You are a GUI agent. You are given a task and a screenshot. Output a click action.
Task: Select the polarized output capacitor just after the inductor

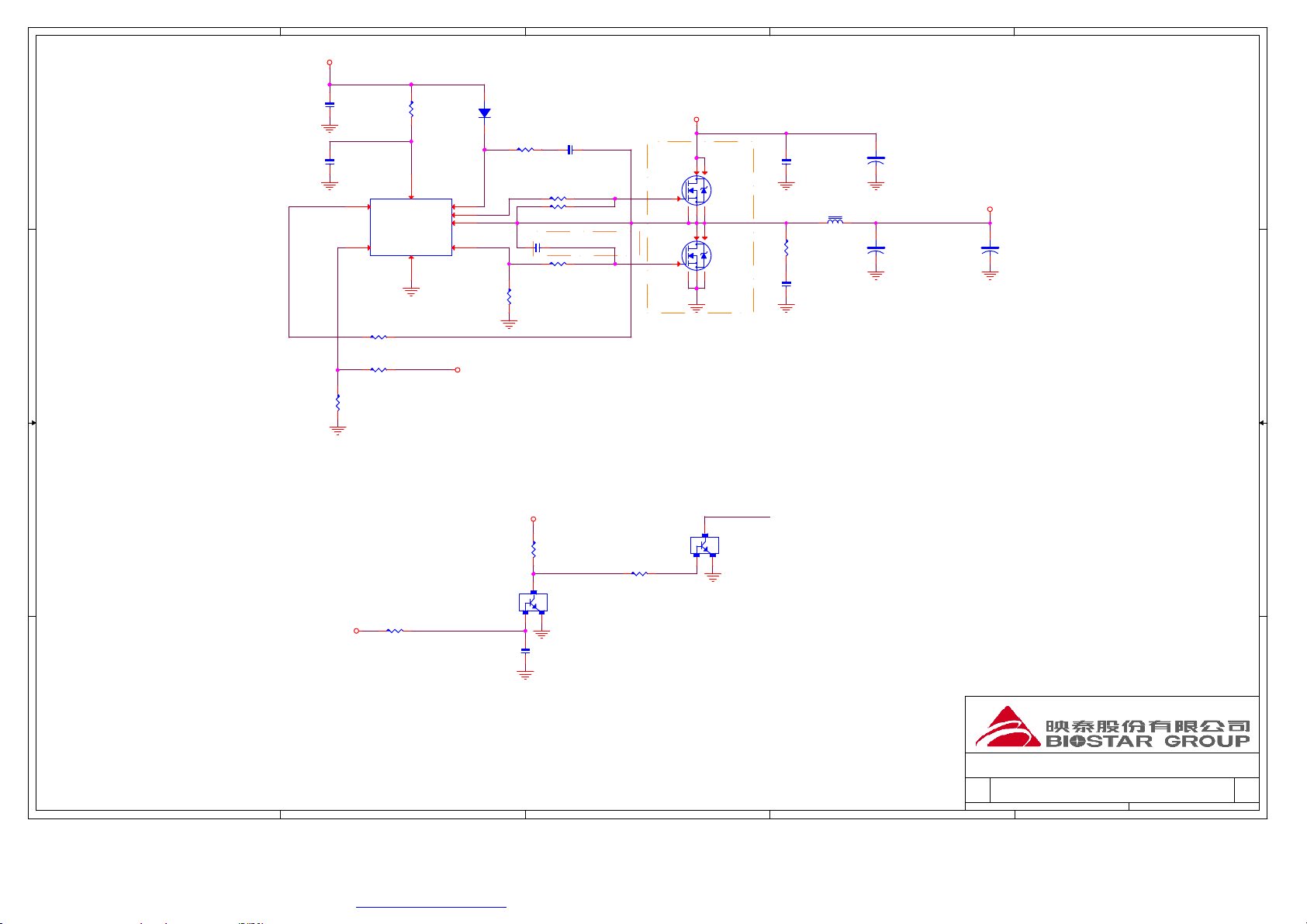tap(876, 250)
